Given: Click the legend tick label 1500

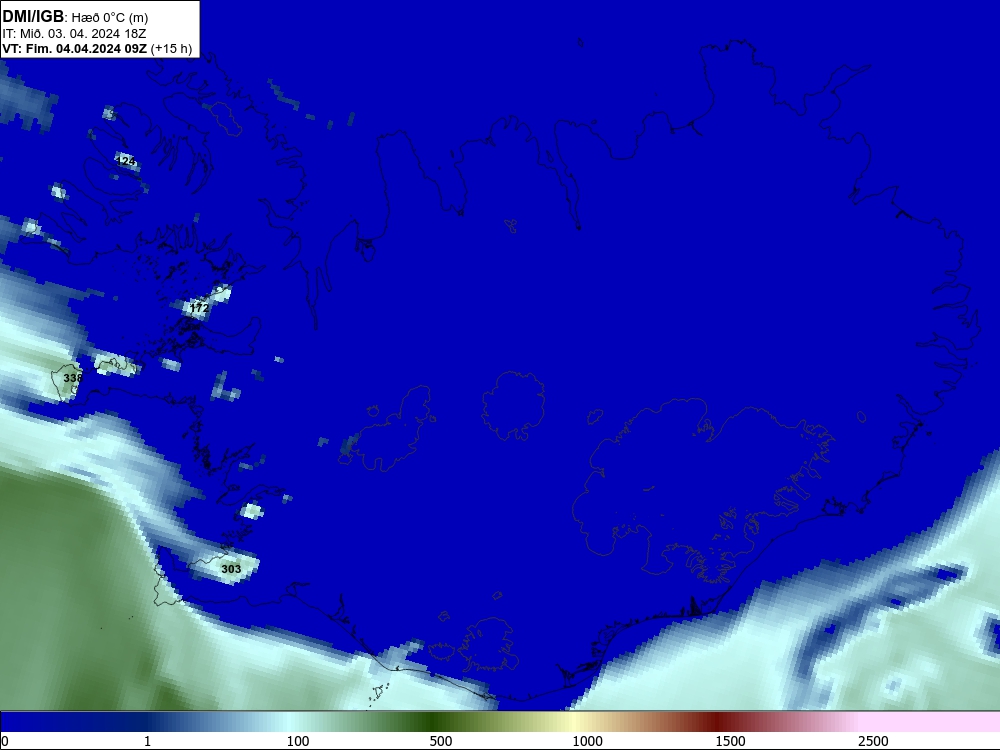Looking at the screenshot, I should coord(730,741).
